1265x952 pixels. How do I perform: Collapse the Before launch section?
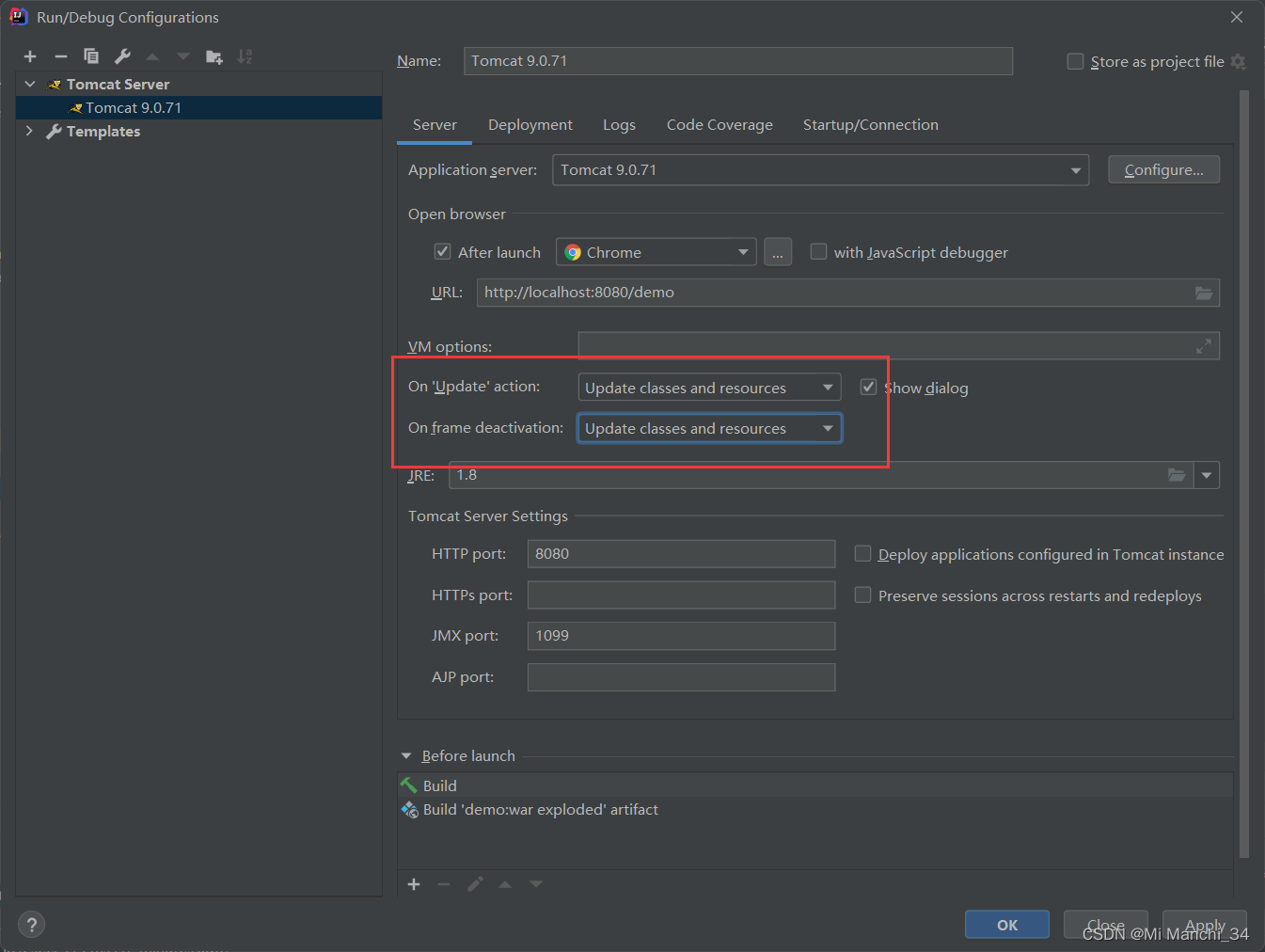[406, 756]
